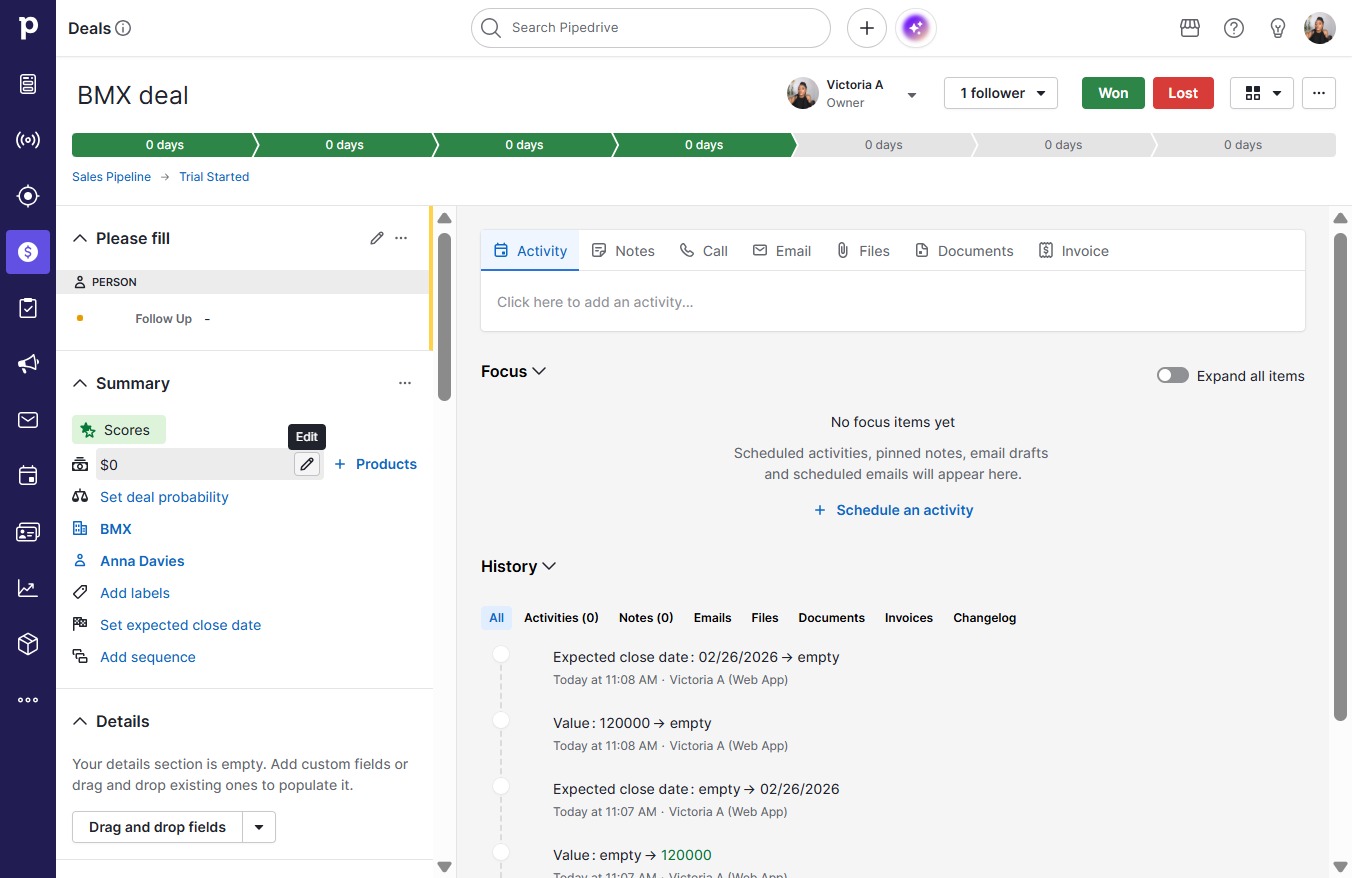This screenshot has width=1352, height=878.
Task: Click to add an activity field
Action: tap(893, 302)
